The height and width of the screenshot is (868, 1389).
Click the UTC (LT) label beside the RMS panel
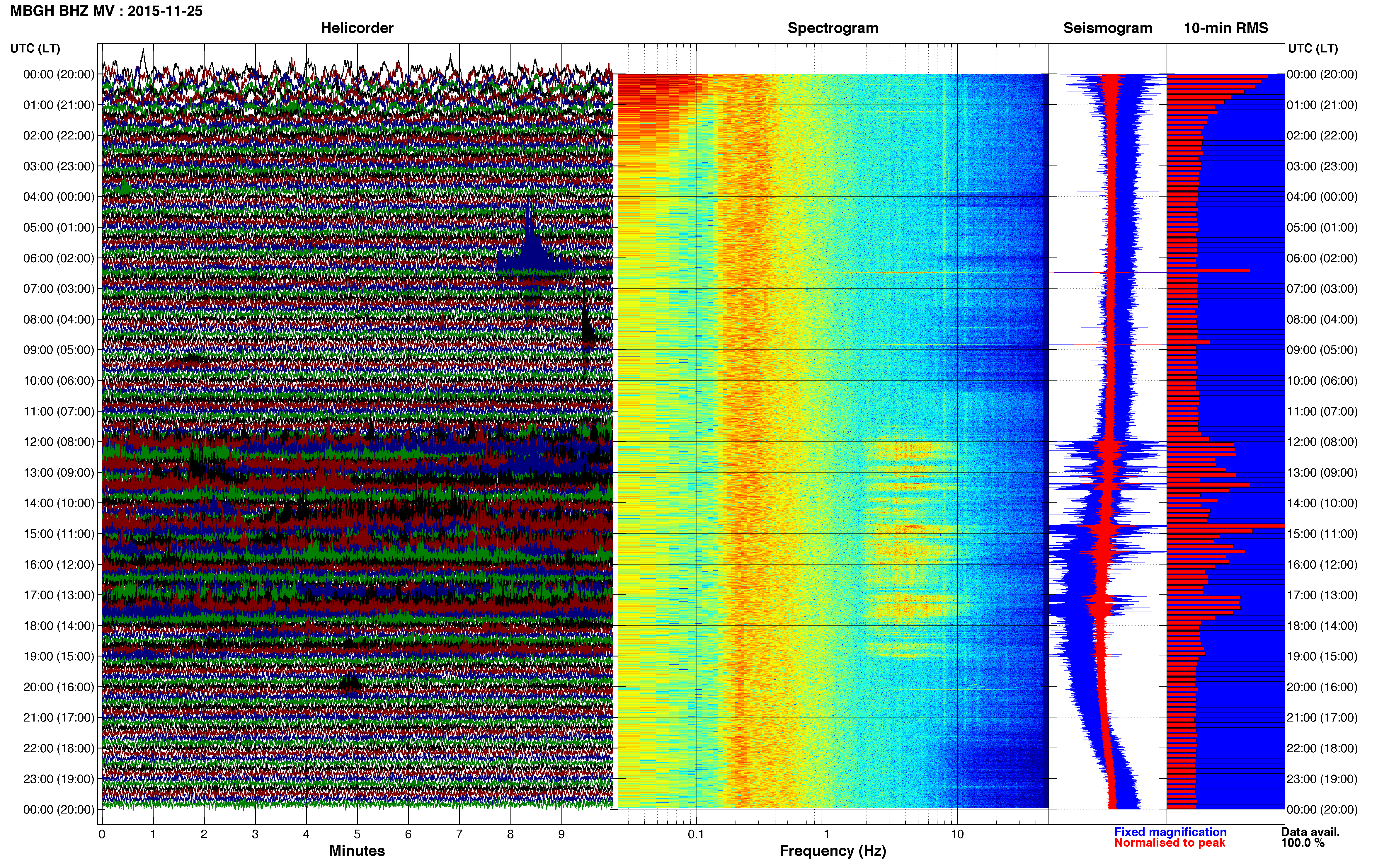(1313, 48)
